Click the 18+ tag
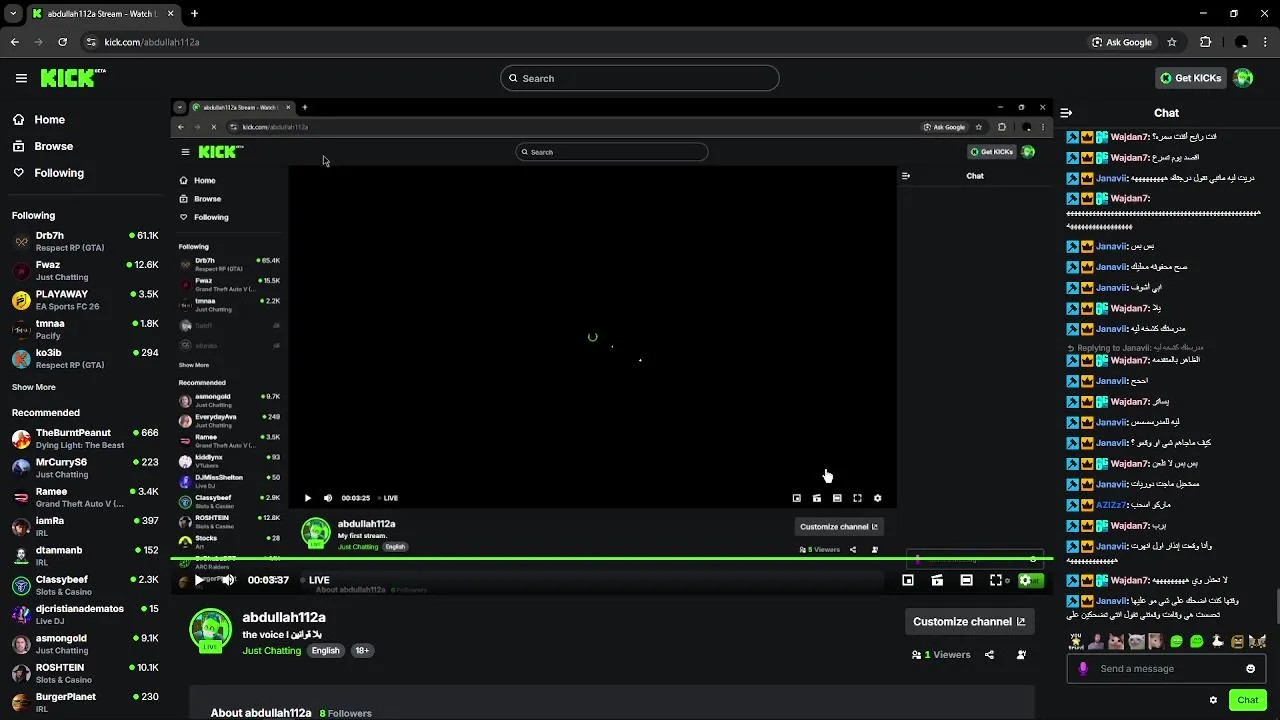The image size is (1280, 720). click(x=362, y=651)
